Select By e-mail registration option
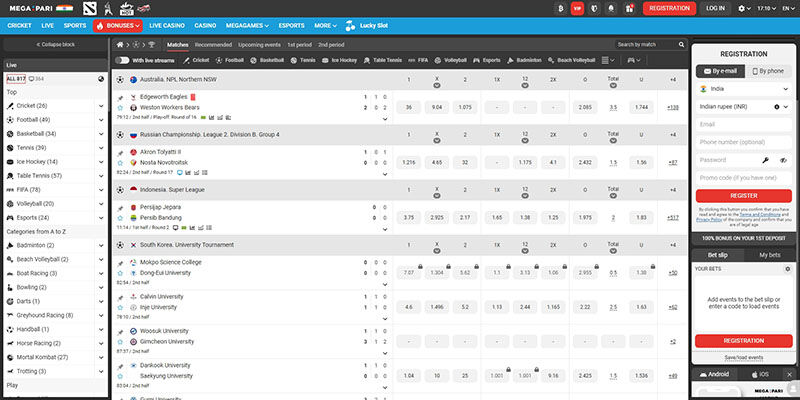800x400 pixels. point(720,71)
